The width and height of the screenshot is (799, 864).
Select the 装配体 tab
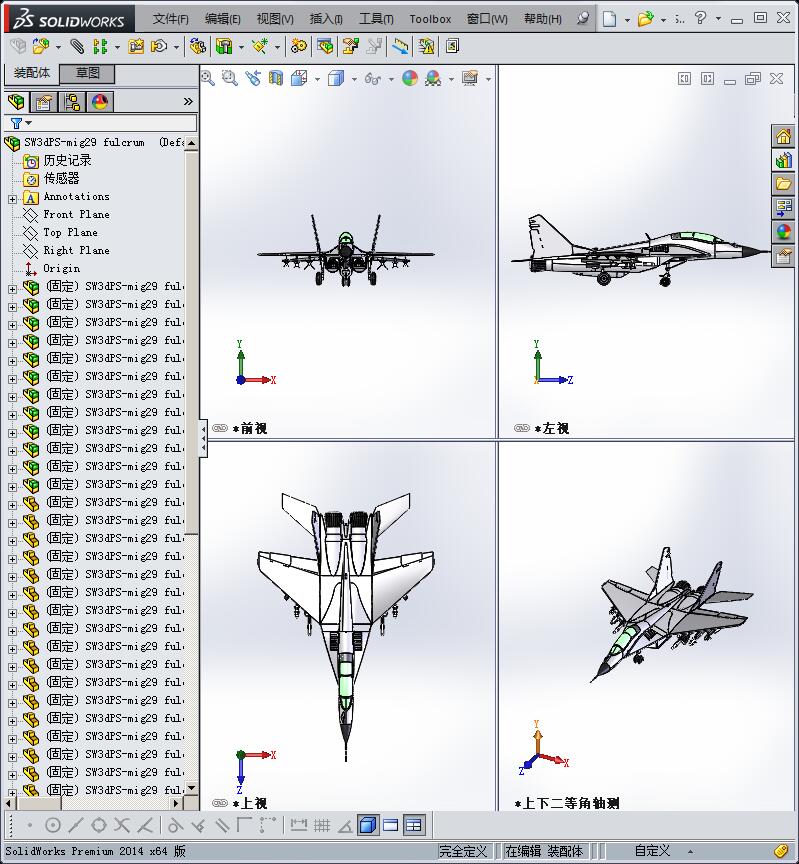[31, 73]
